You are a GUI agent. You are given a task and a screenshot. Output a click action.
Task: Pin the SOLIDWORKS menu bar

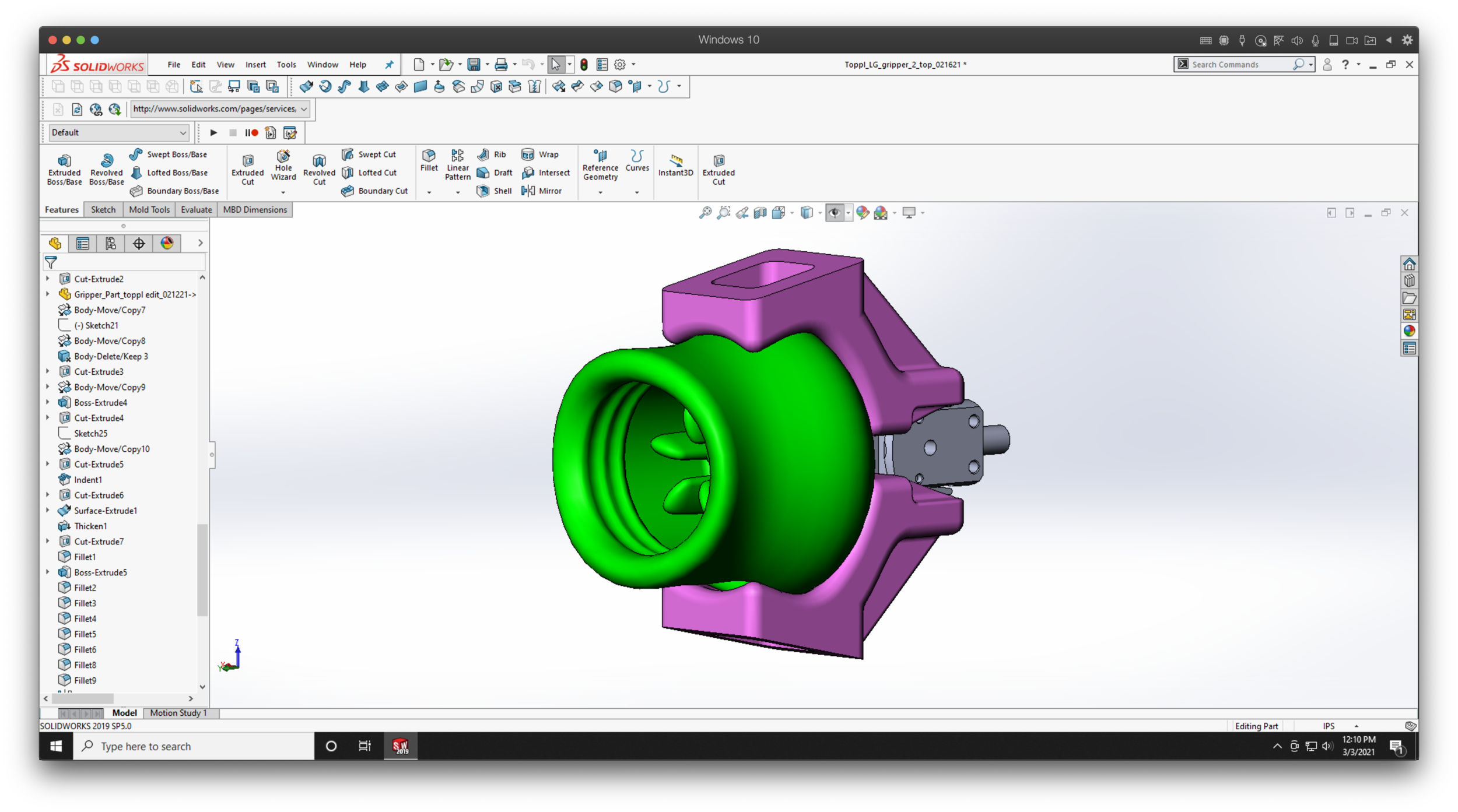point(389,65)
